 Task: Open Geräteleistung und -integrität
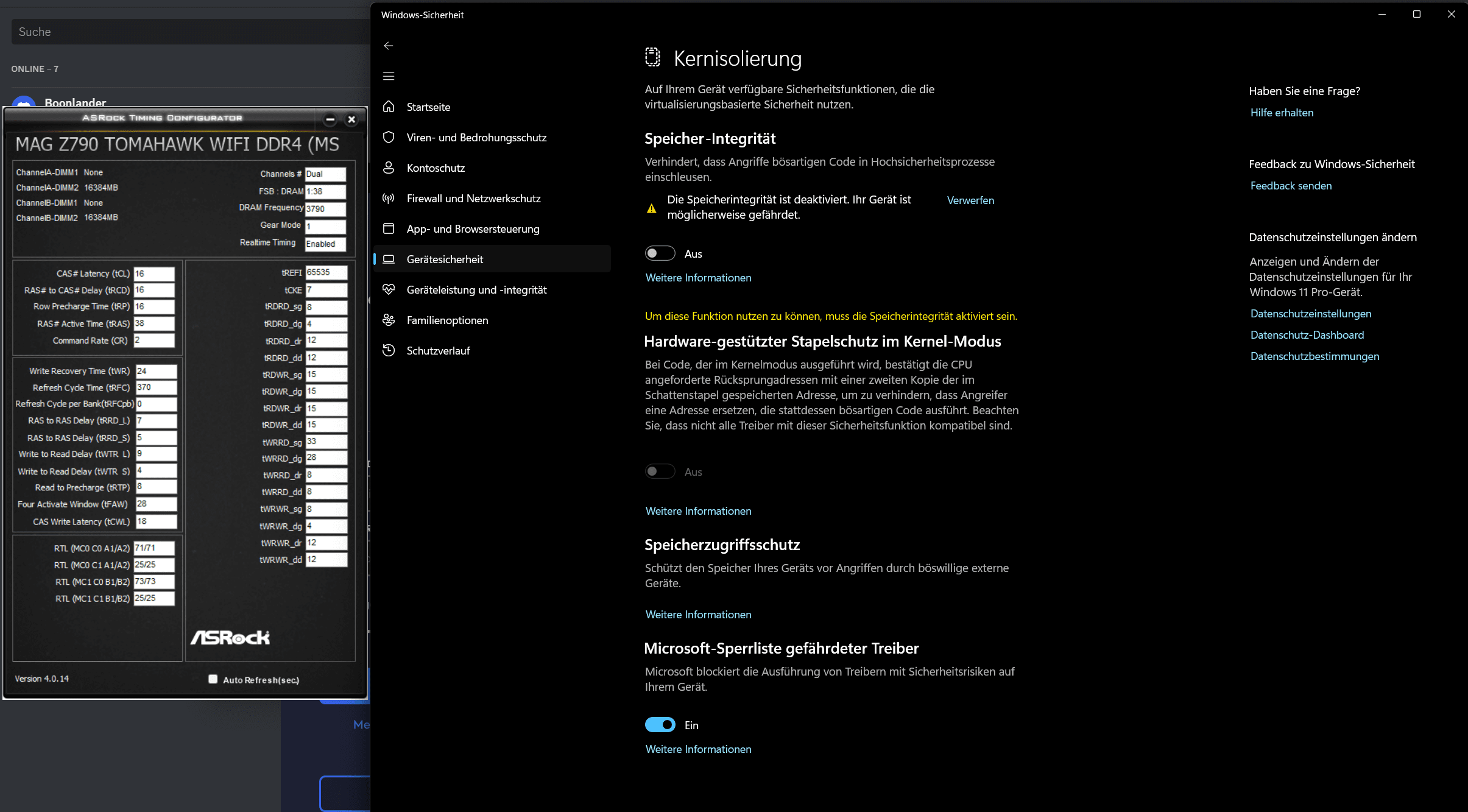(492, 289)
